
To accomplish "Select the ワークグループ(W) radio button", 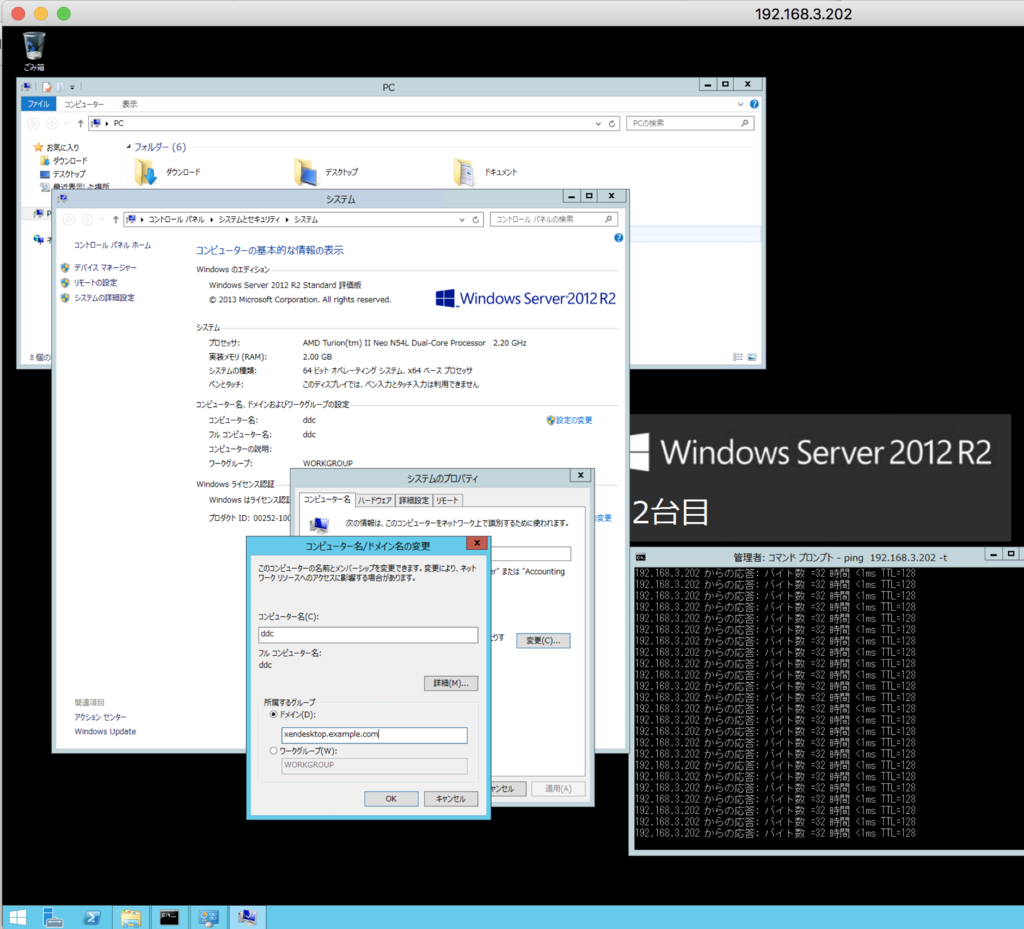I will point(273,751).
